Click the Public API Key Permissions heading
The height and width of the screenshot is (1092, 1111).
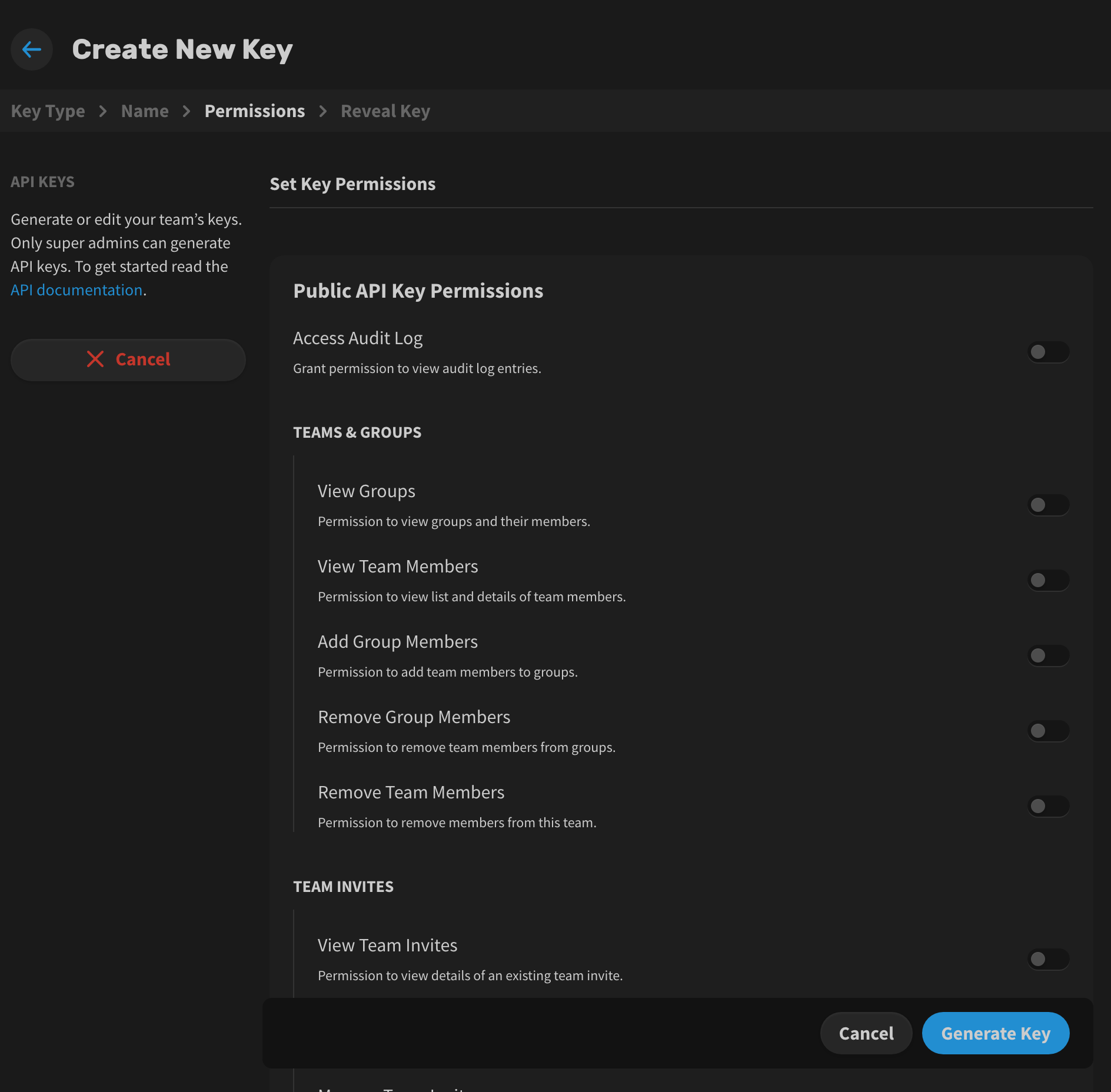[x=418, y=291]
